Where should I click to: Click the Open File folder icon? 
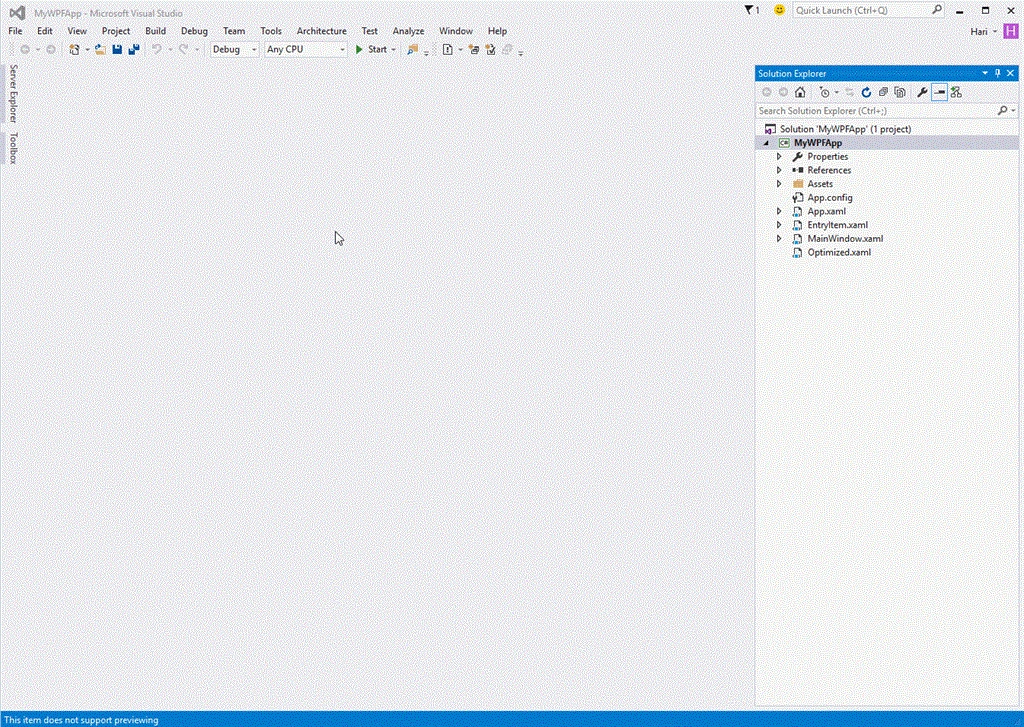pos(100,49)
